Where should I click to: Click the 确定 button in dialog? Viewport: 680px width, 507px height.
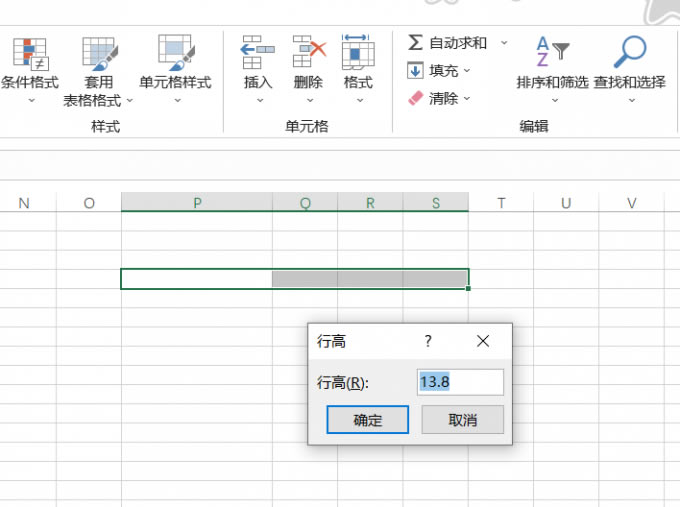pos(368,420)
